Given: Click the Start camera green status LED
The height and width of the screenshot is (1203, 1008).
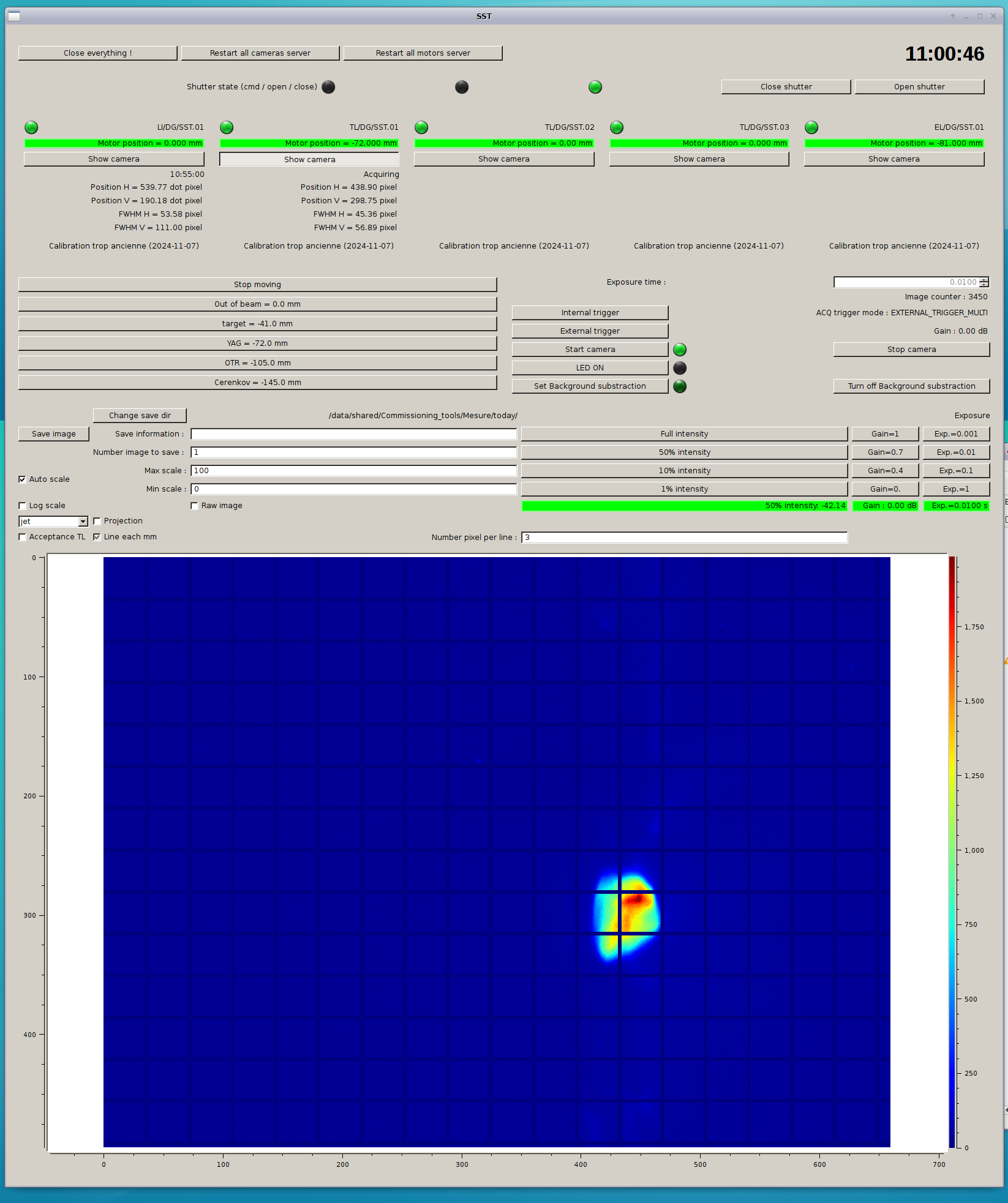Looking at the screenshot, I should pos(680,350).
